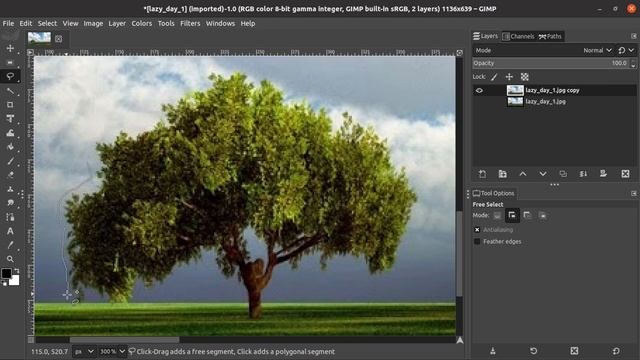Reset colors to default black and white

pos(4,284)
